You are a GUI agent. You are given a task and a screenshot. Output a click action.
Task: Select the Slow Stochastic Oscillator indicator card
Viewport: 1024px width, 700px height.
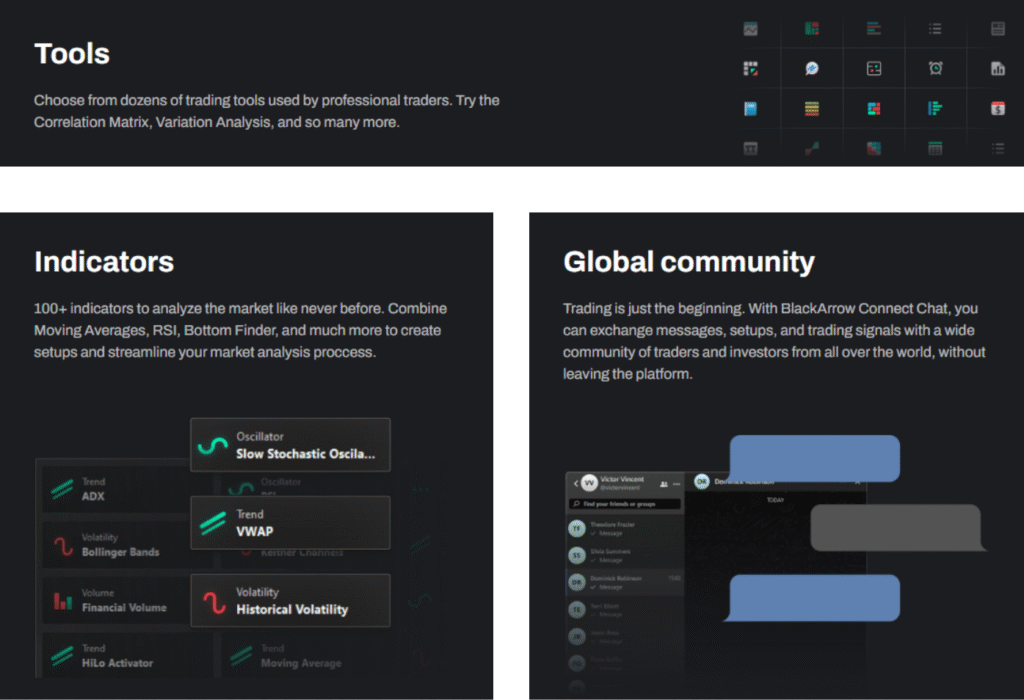(290, 445)
